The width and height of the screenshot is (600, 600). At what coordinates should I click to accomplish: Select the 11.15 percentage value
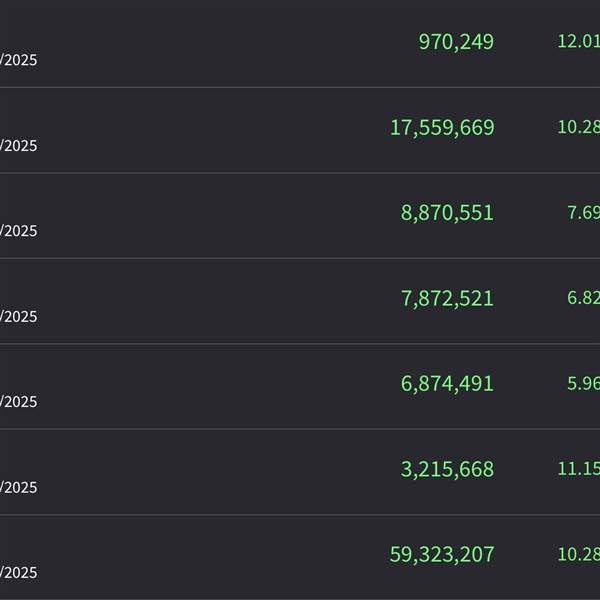click(x=579, y=469)
